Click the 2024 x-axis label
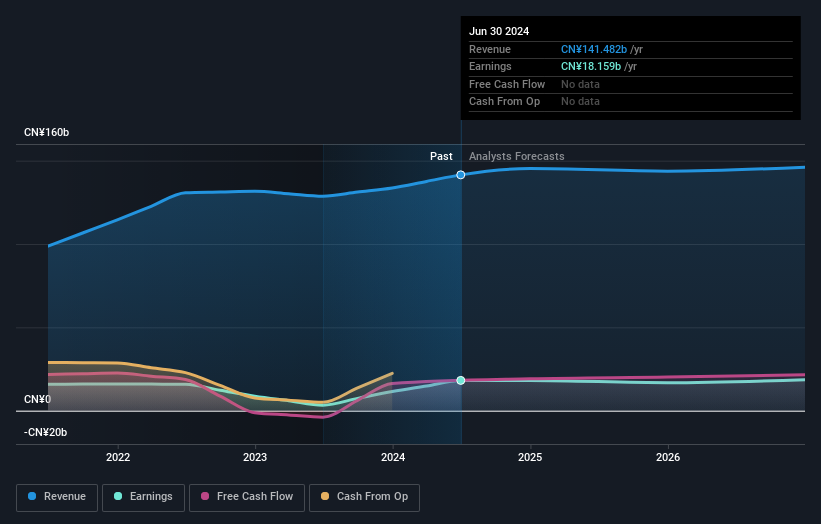Screen dimensions: 821x524 click(x=393, y=457)
